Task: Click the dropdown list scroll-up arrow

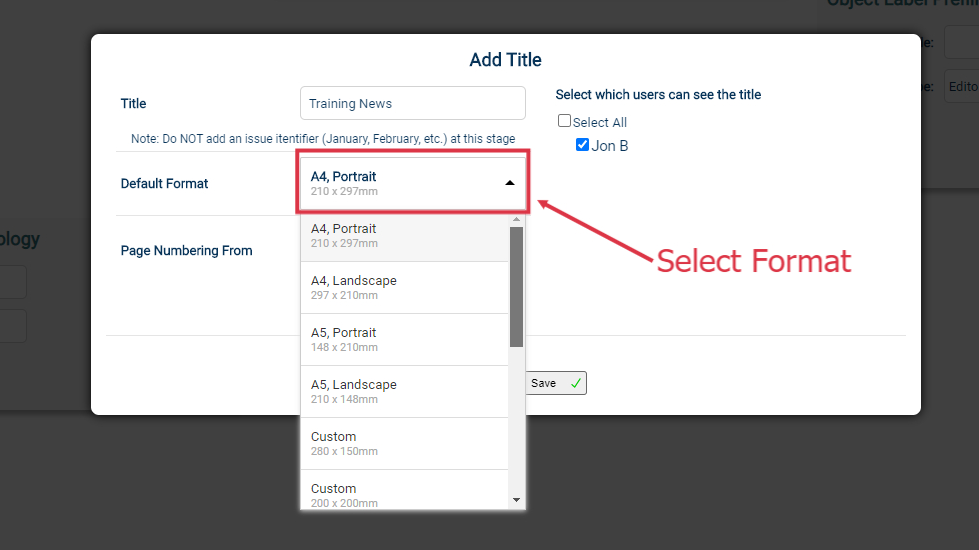Action: click(x=516, y=220)
